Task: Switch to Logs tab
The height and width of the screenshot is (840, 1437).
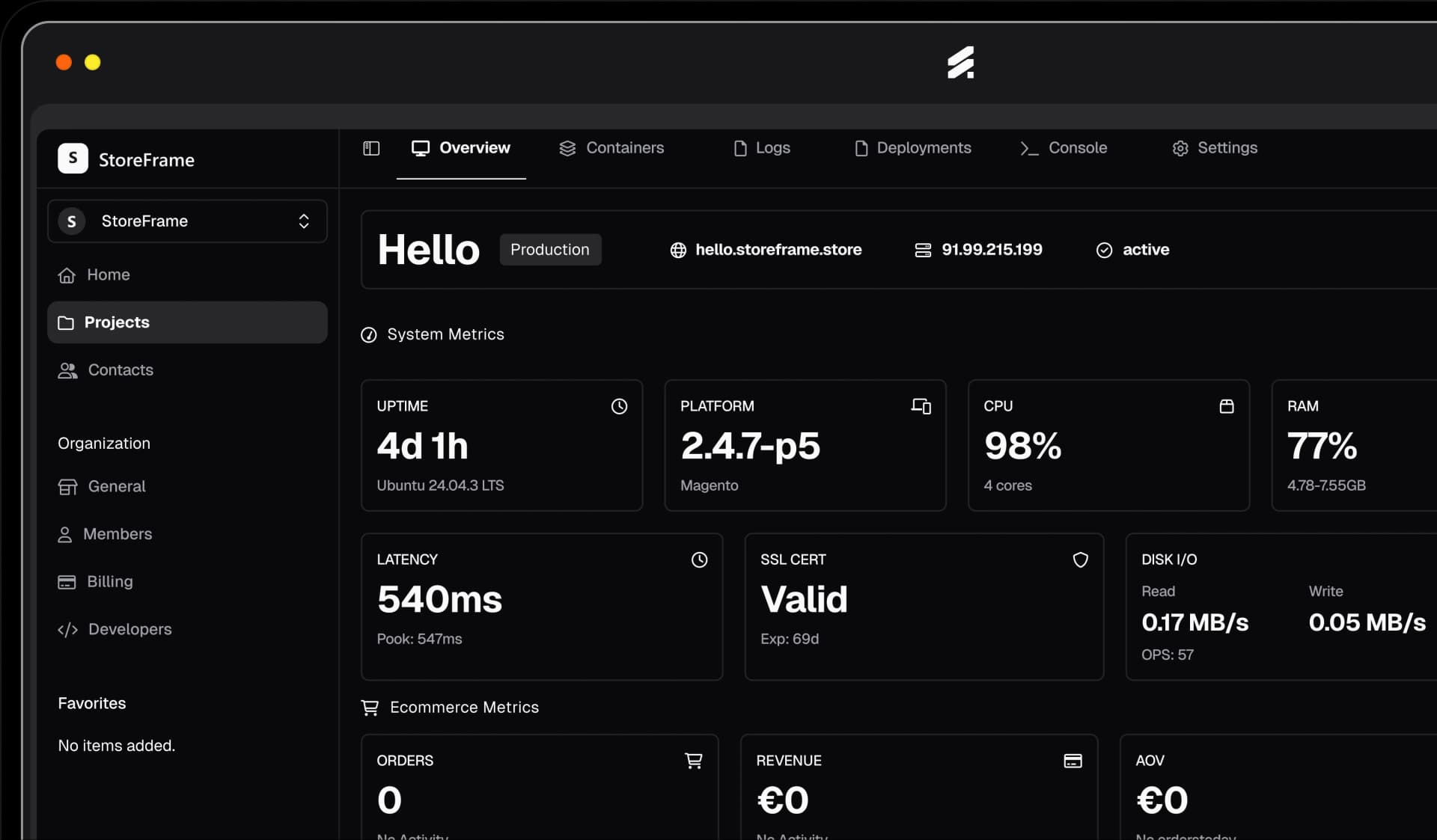Action: tap(762, 148)
